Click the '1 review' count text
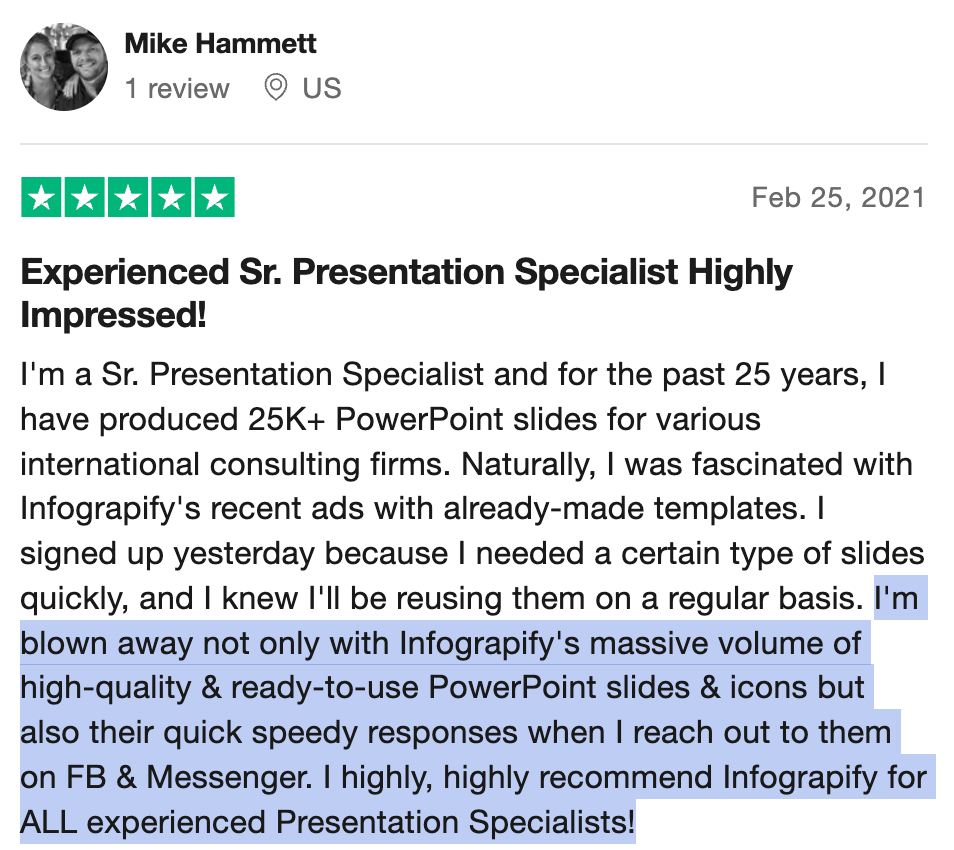The height and width of the screenshot is (850, 954). click(177, 89)
